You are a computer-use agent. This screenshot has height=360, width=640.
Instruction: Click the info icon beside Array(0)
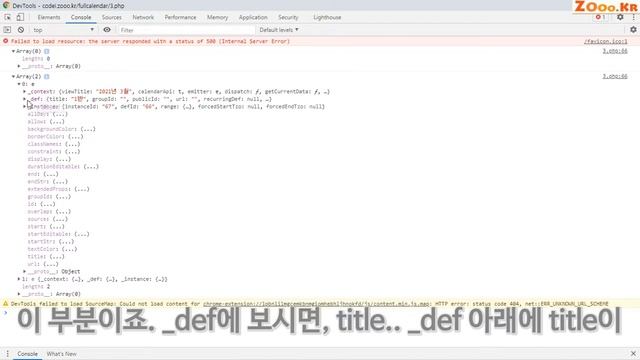coord(47,51)
